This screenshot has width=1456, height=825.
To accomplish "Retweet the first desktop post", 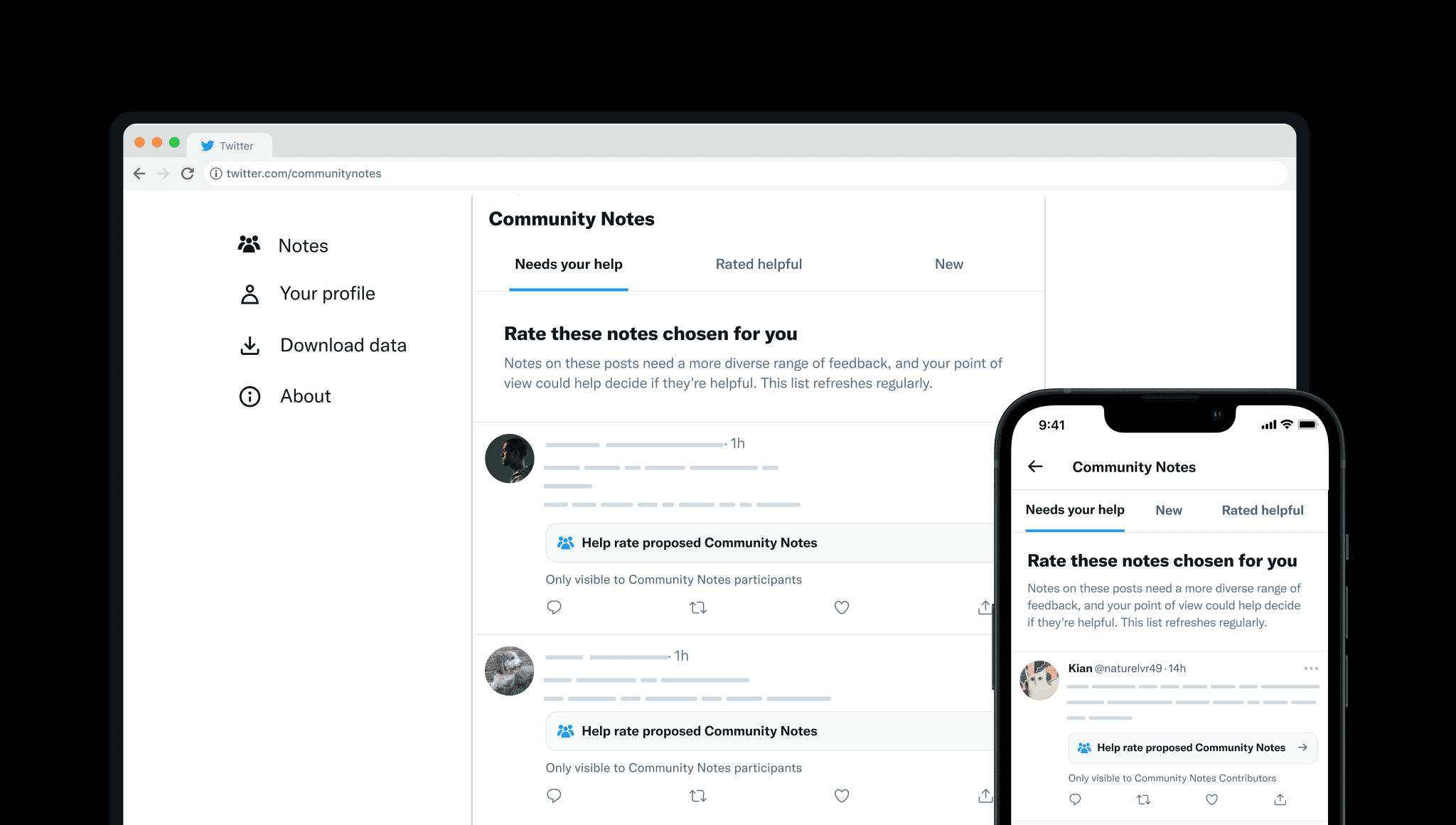I will [x=698, y=607].
